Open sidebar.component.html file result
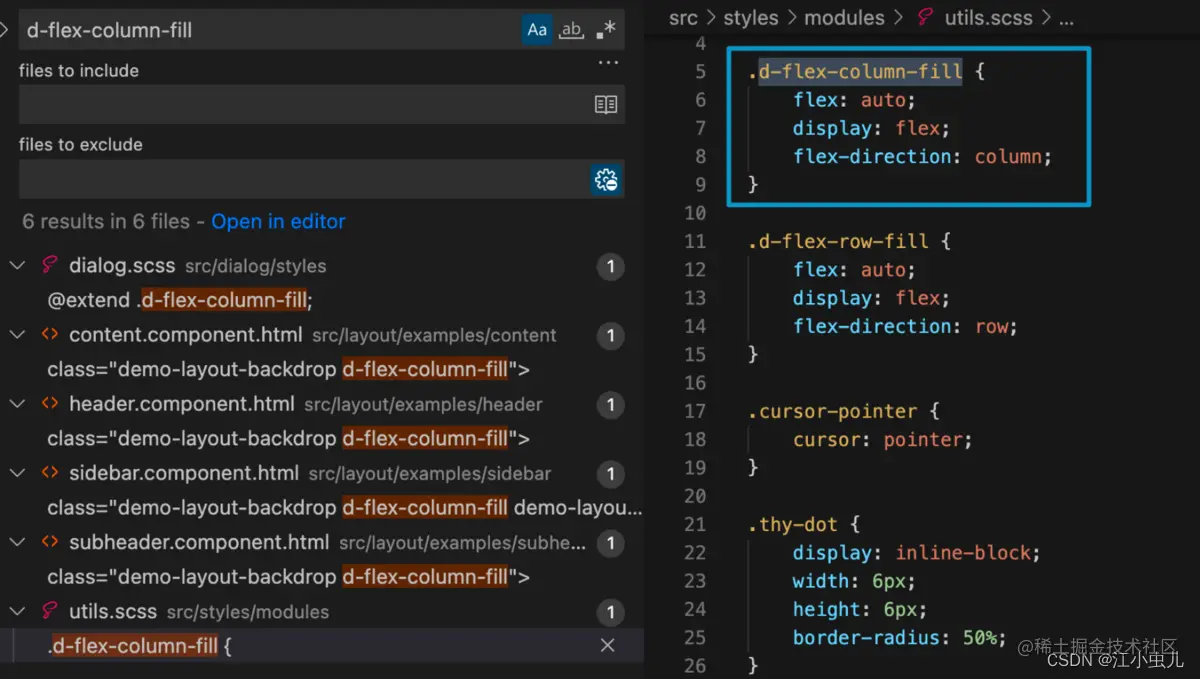 [184, 473]
